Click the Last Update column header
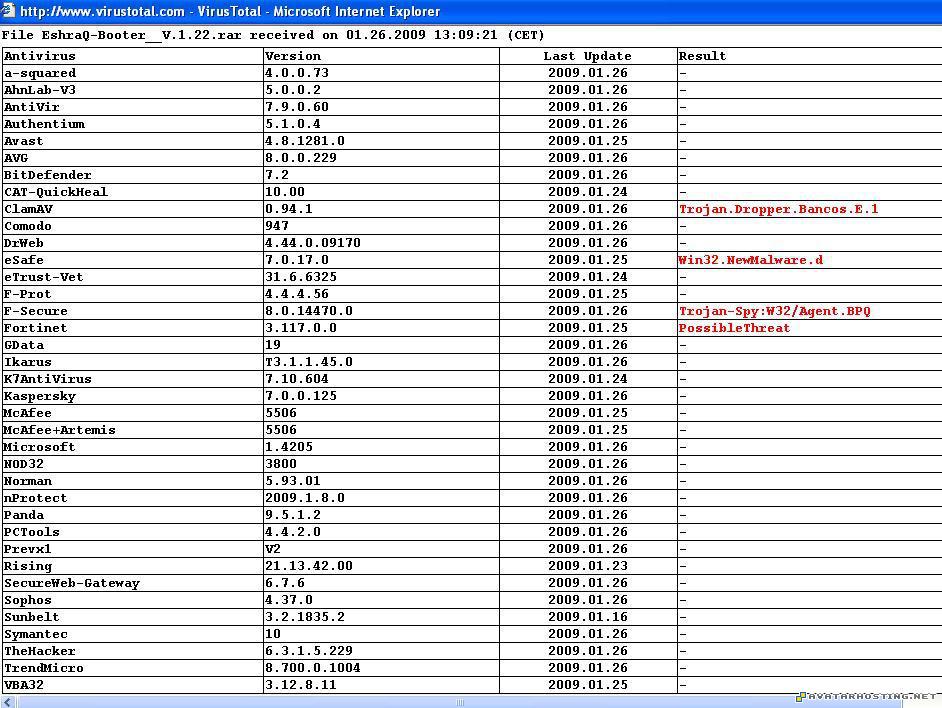Viewport: 942px width, 708px height. (587, 56)
